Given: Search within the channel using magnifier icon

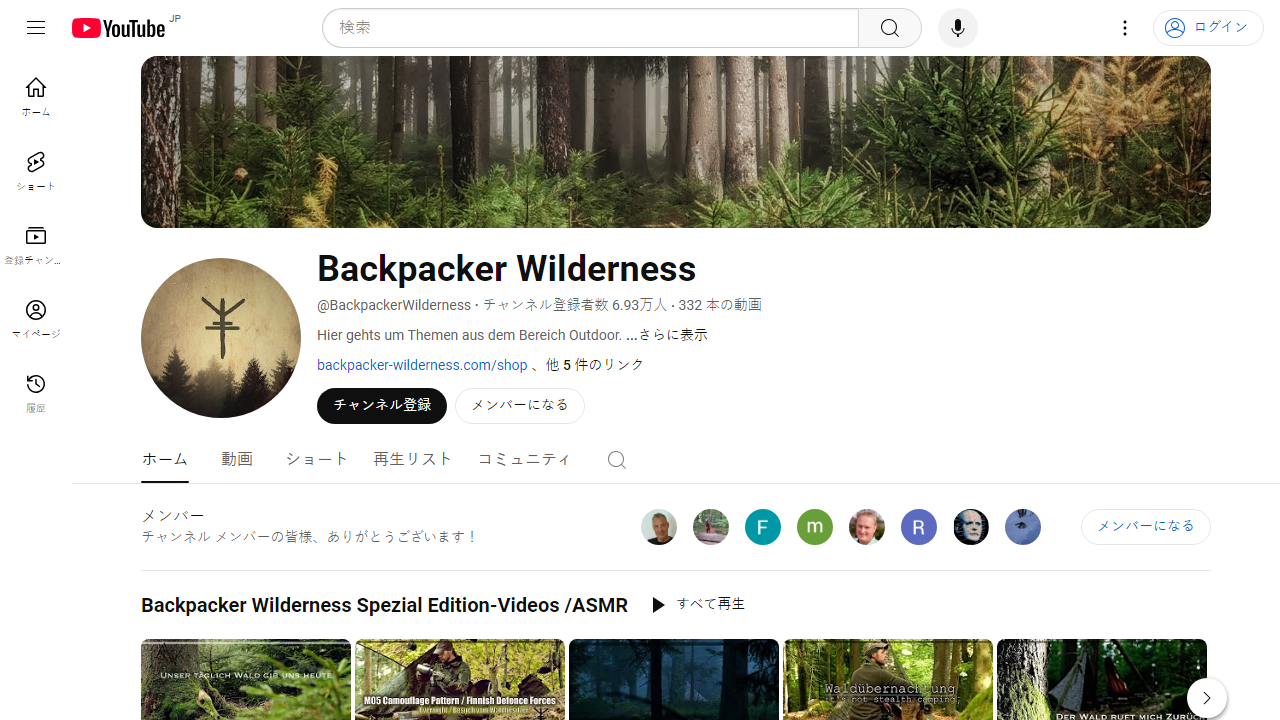Looking at the screenshot, I should [x=617, y=460].
